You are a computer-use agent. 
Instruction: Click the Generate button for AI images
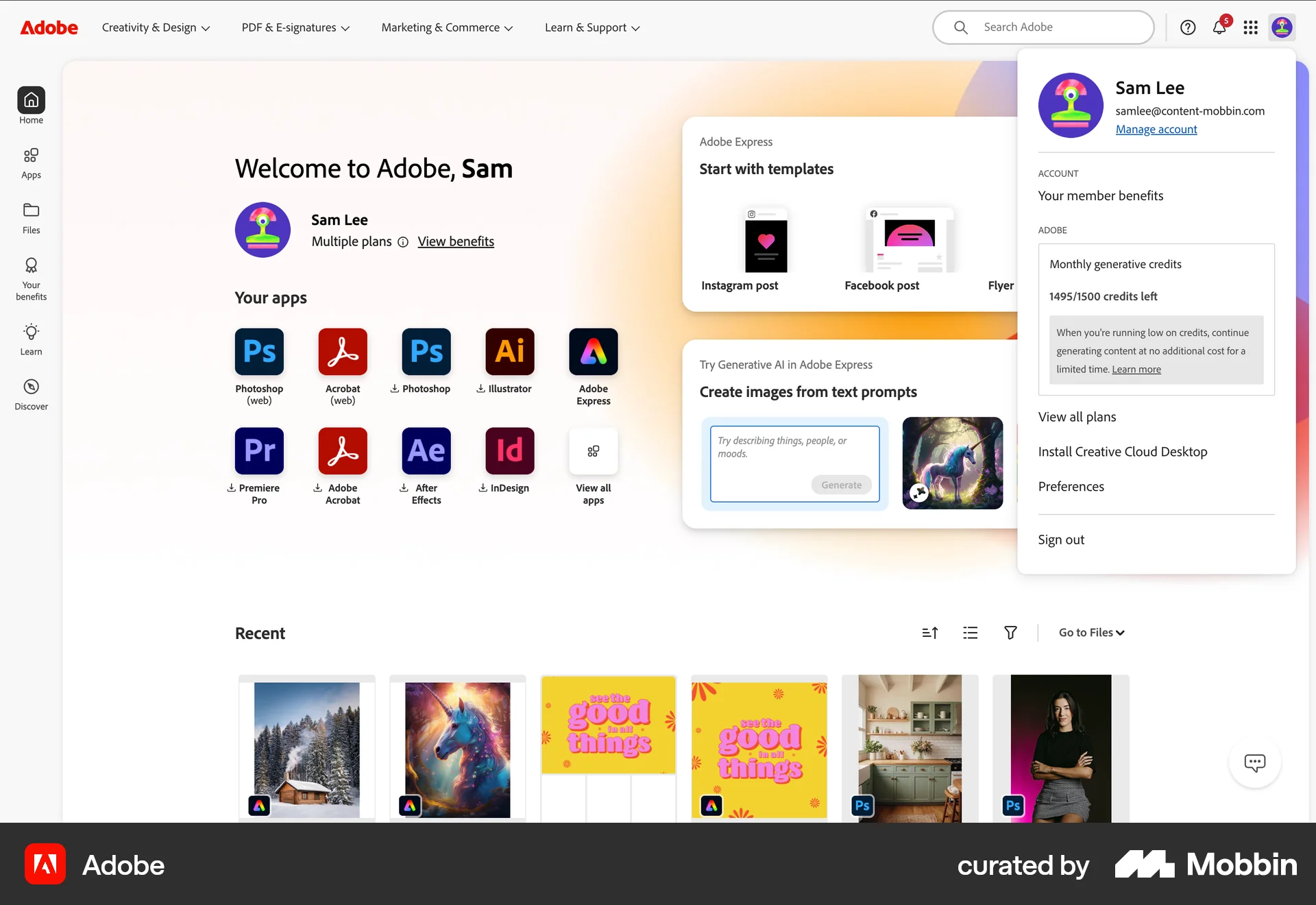(842, 485)
